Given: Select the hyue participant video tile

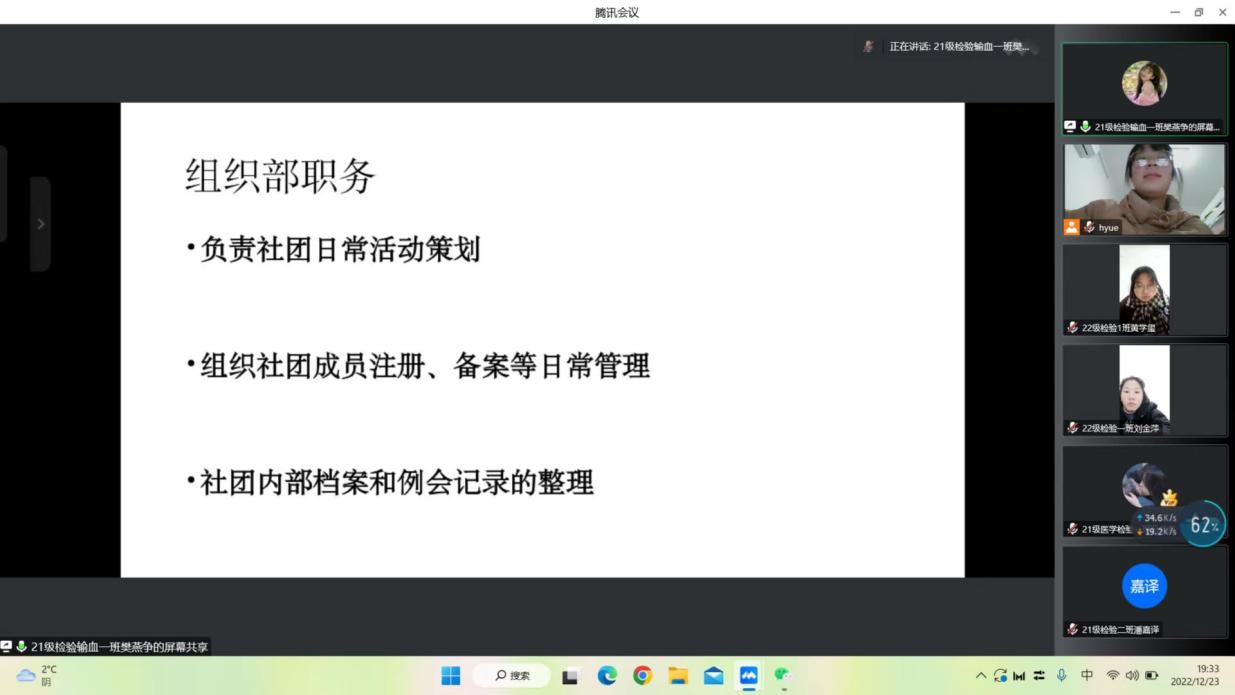Looking at the screenshot, I should point(1144,189).
